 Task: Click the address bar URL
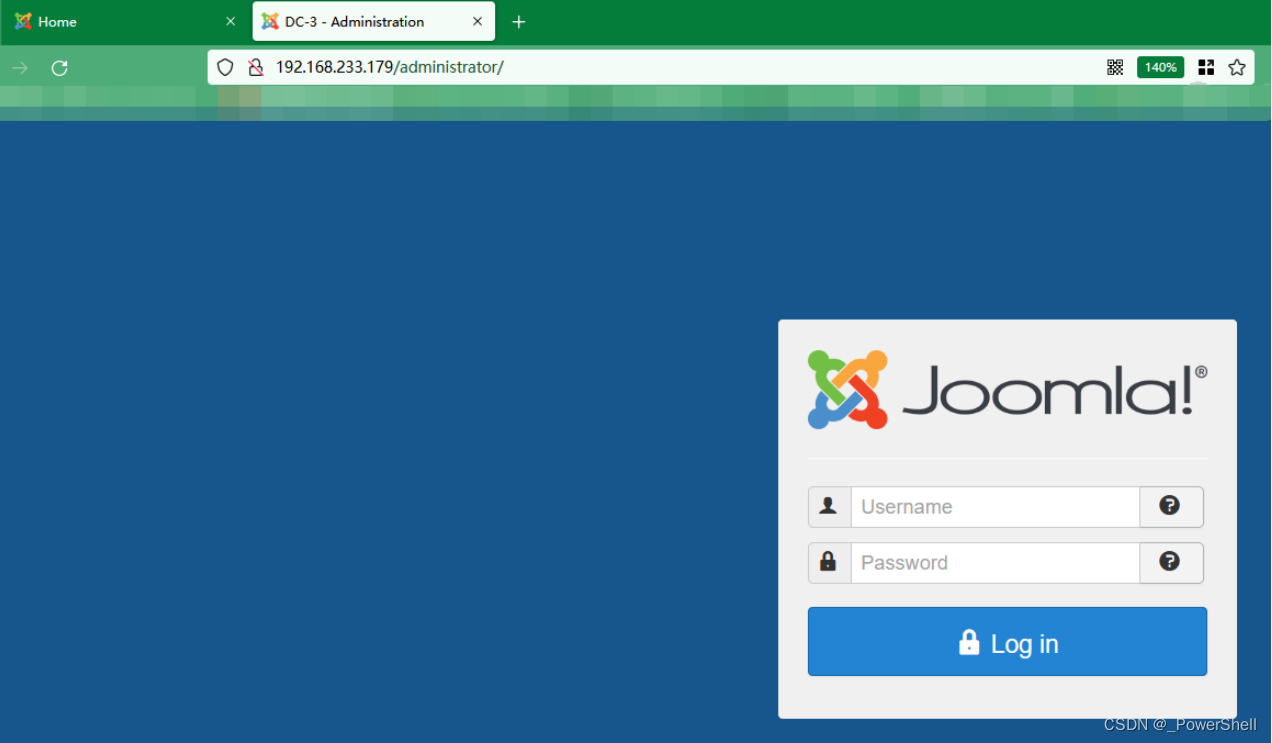(390, 67)
